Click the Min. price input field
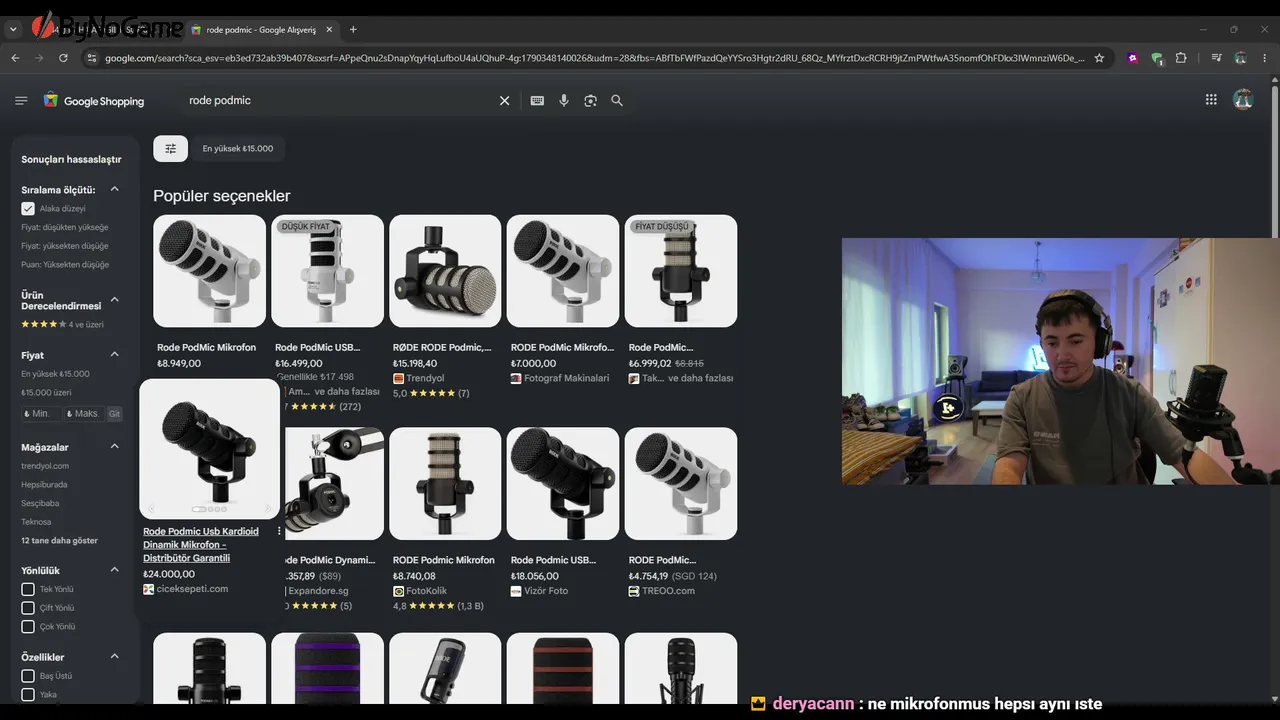 click(41, 414)
